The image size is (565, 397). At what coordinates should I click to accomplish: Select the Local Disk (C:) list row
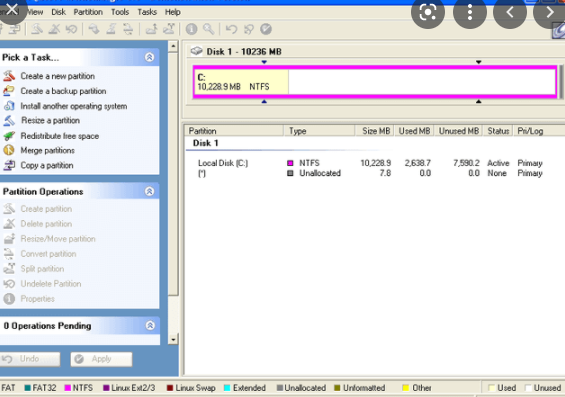pyautogui.click(x=370, y=163)
